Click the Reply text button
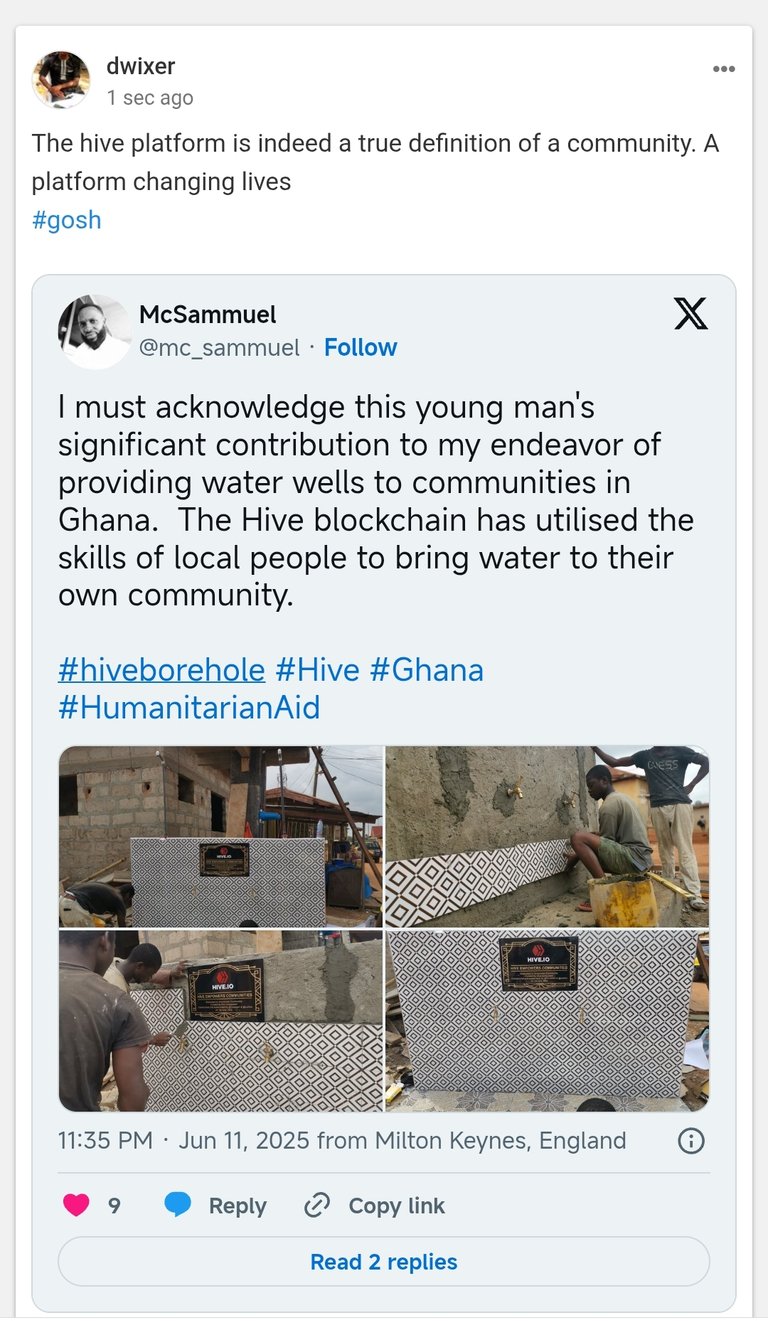Screen dimensions: 768x1321 237,1206
